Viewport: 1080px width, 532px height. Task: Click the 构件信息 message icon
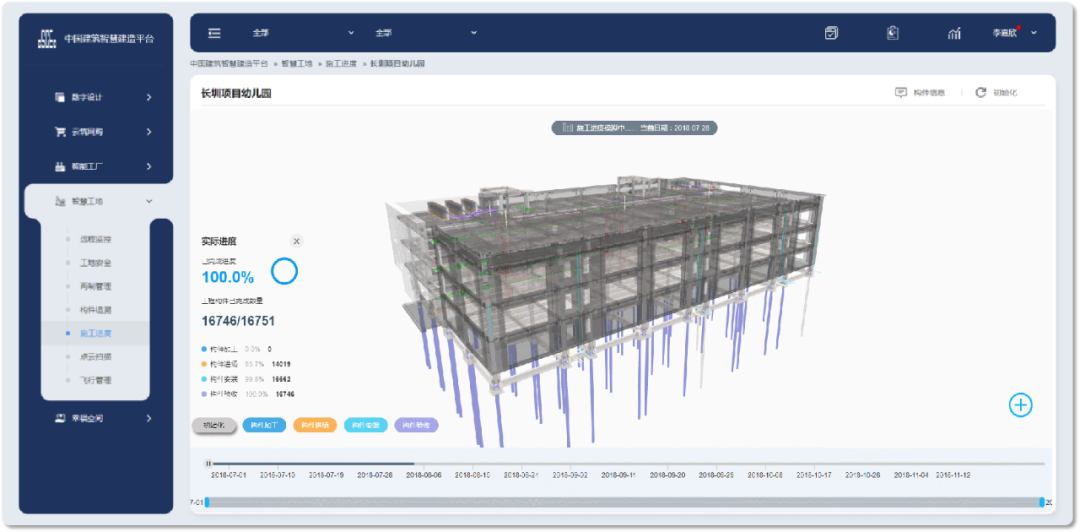click(x=901, y=92)
